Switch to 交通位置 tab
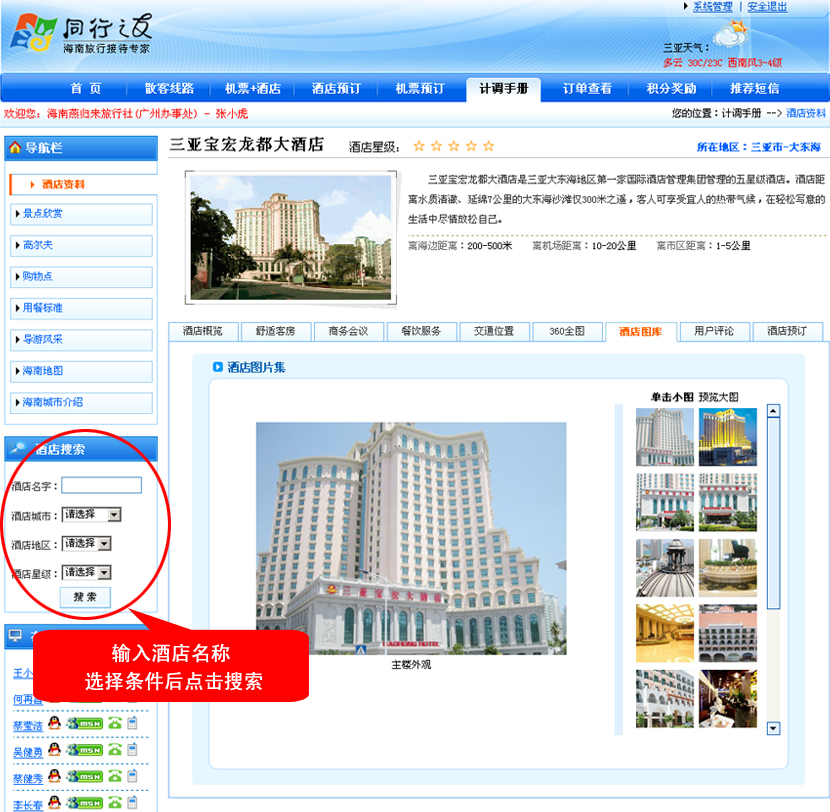 point(494,331)
